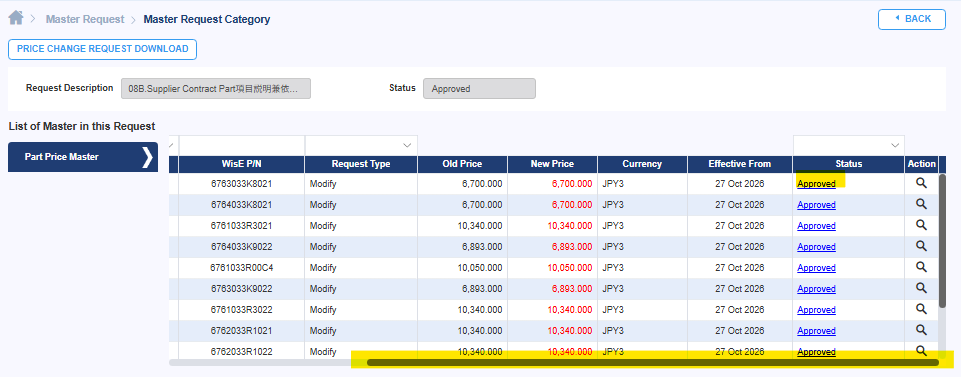
Task: Select part number cell 6763033K9022
Action: click(241, 289)
